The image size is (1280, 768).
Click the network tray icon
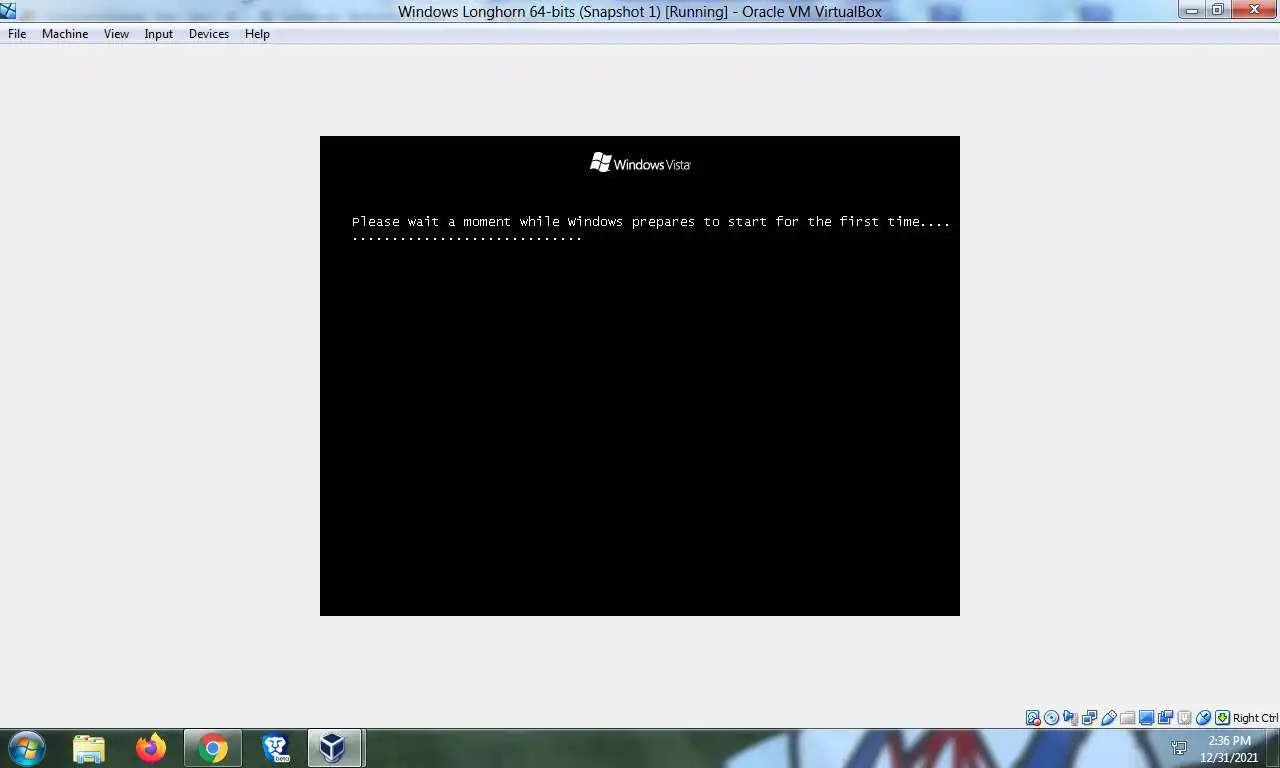coord(1179,748)
